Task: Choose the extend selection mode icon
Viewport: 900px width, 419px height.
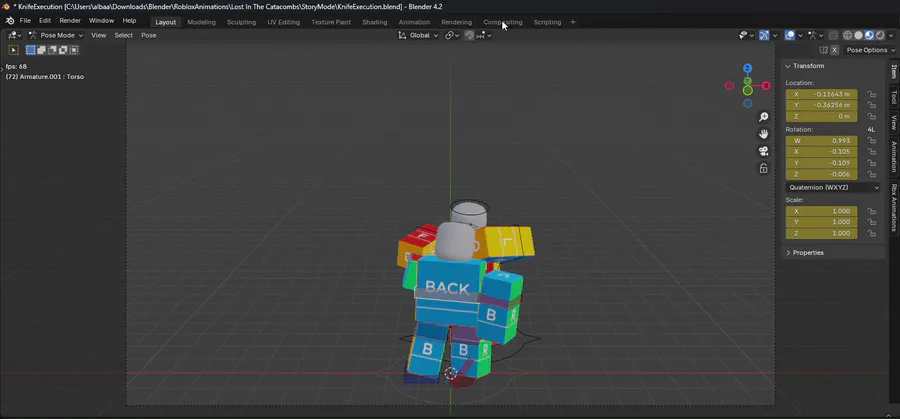Action: pos(41,50)
